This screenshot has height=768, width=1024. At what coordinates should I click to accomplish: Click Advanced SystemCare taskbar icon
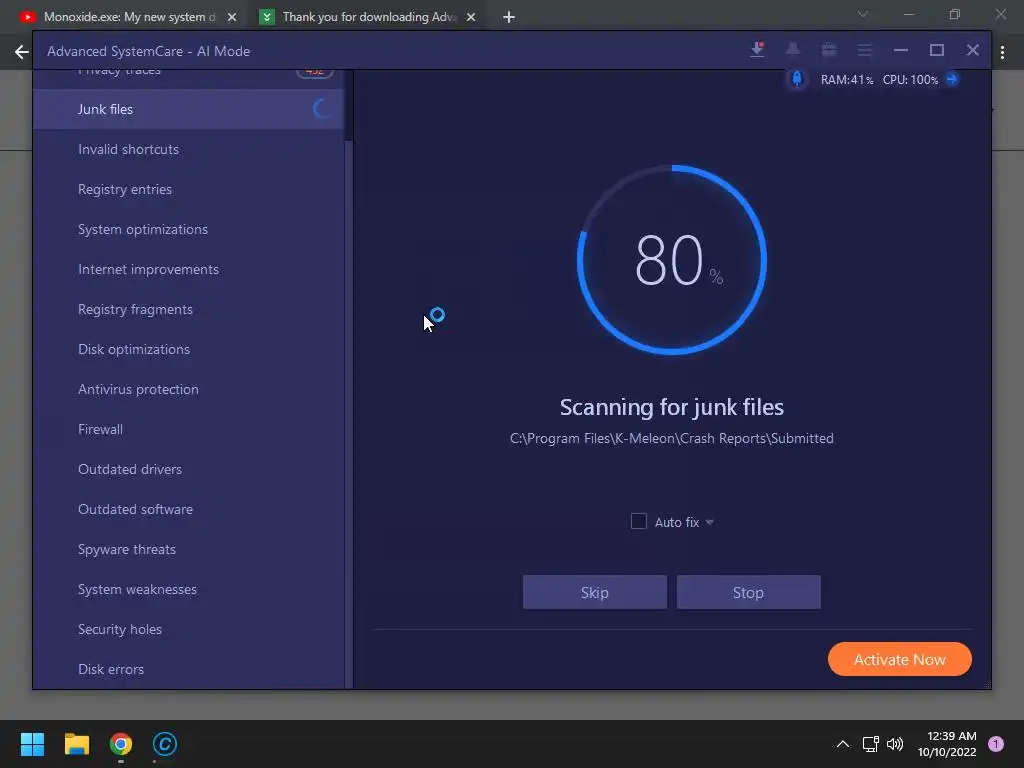[x=165, y=744]
